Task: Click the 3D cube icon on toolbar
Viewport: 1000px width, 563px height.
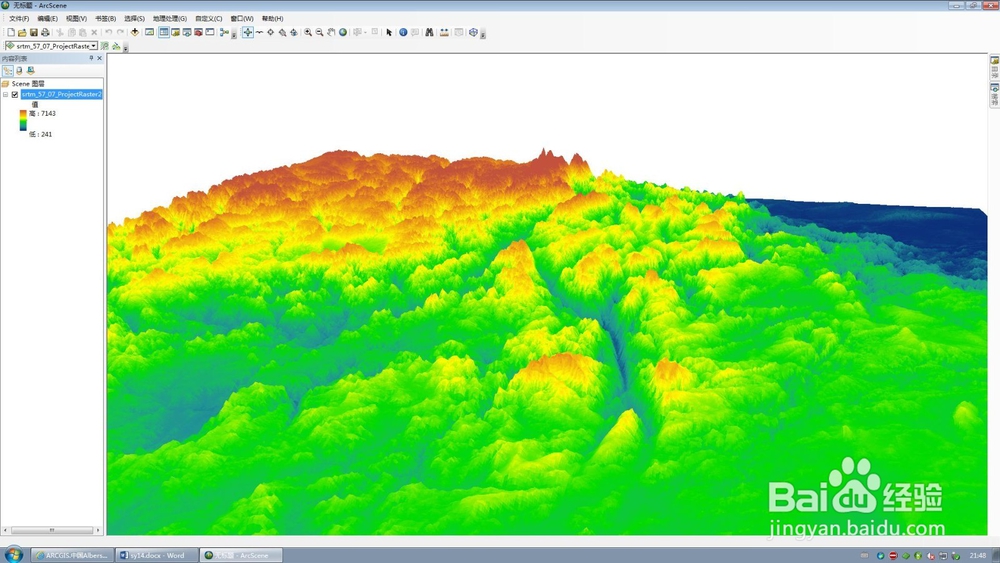Action: [473, 32]
